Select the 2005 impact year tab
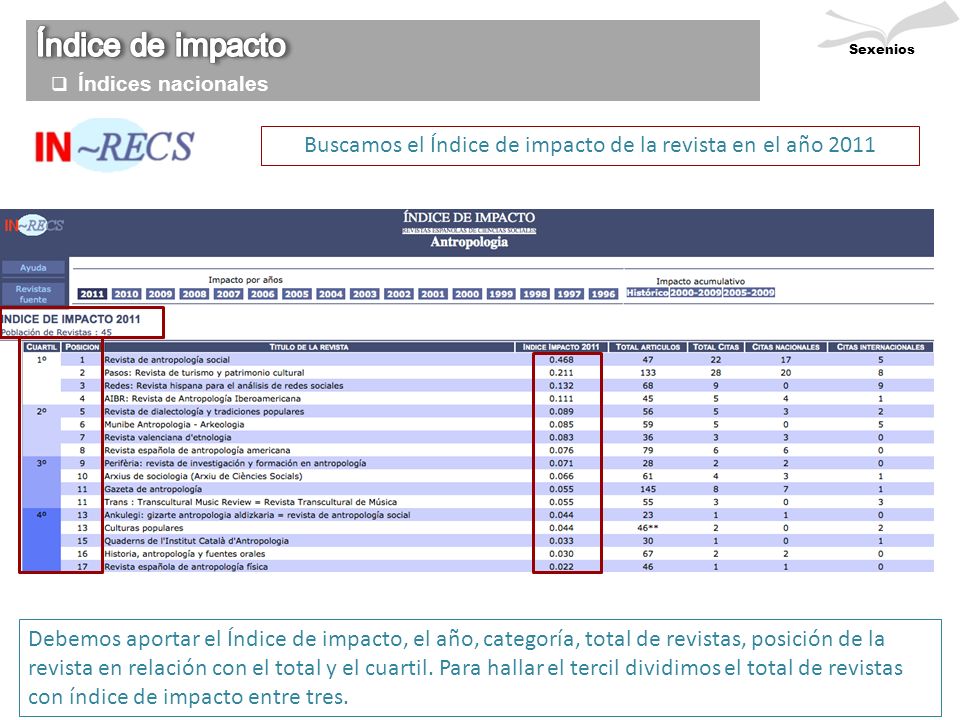Screen dimensions: 960x720 296,294
